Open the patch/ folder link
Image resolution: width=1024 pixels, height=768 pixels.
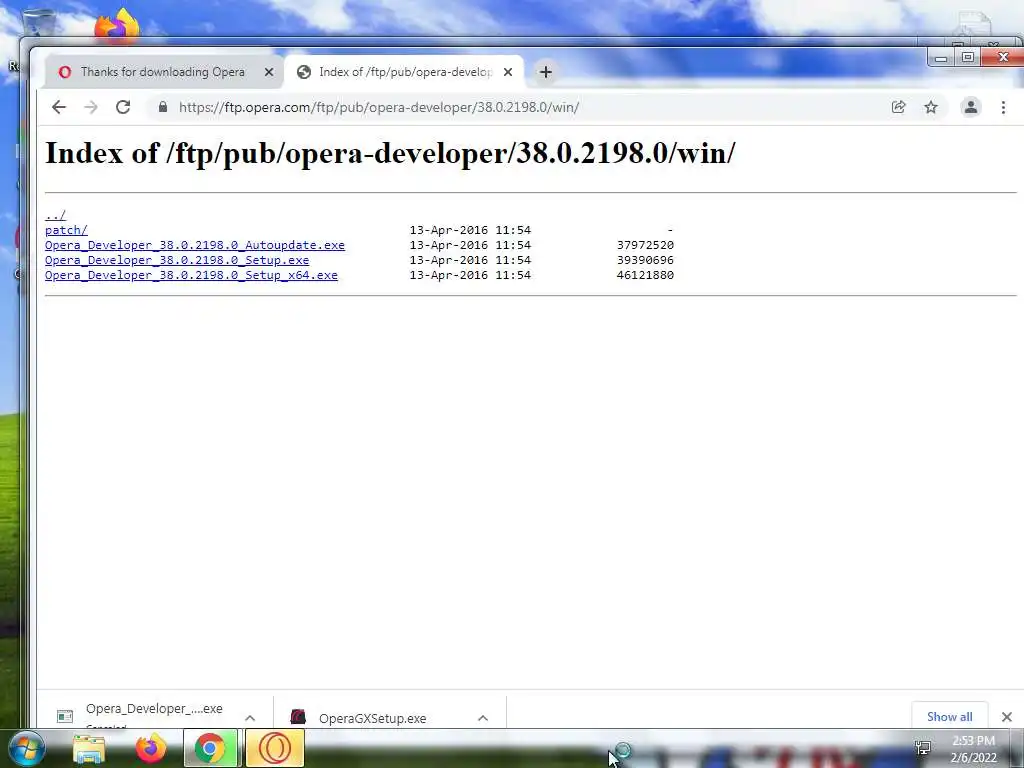(x=66, y=230)
